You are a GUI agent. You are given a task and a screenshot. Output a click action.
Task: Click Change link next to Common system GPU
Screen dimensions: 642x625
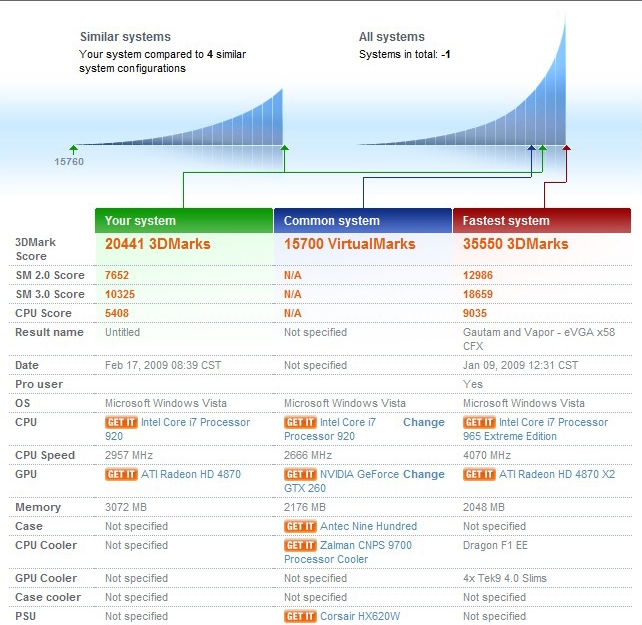point(424,474)
